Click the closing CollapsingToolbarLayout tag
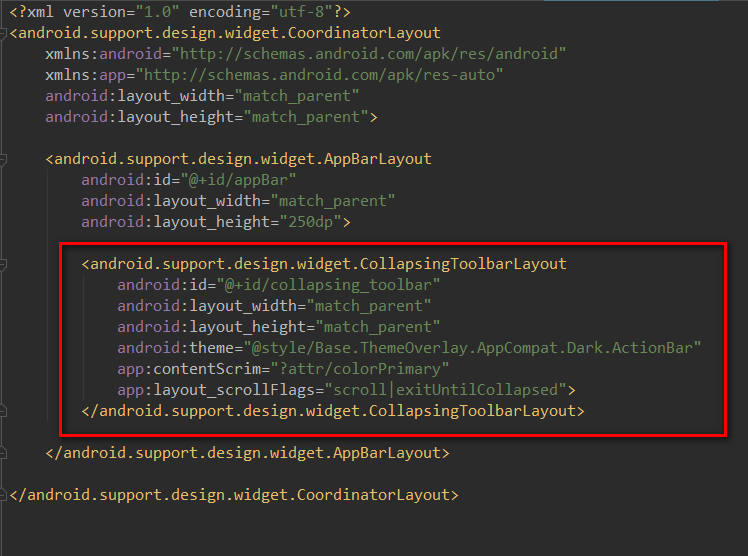 (333, 411)
